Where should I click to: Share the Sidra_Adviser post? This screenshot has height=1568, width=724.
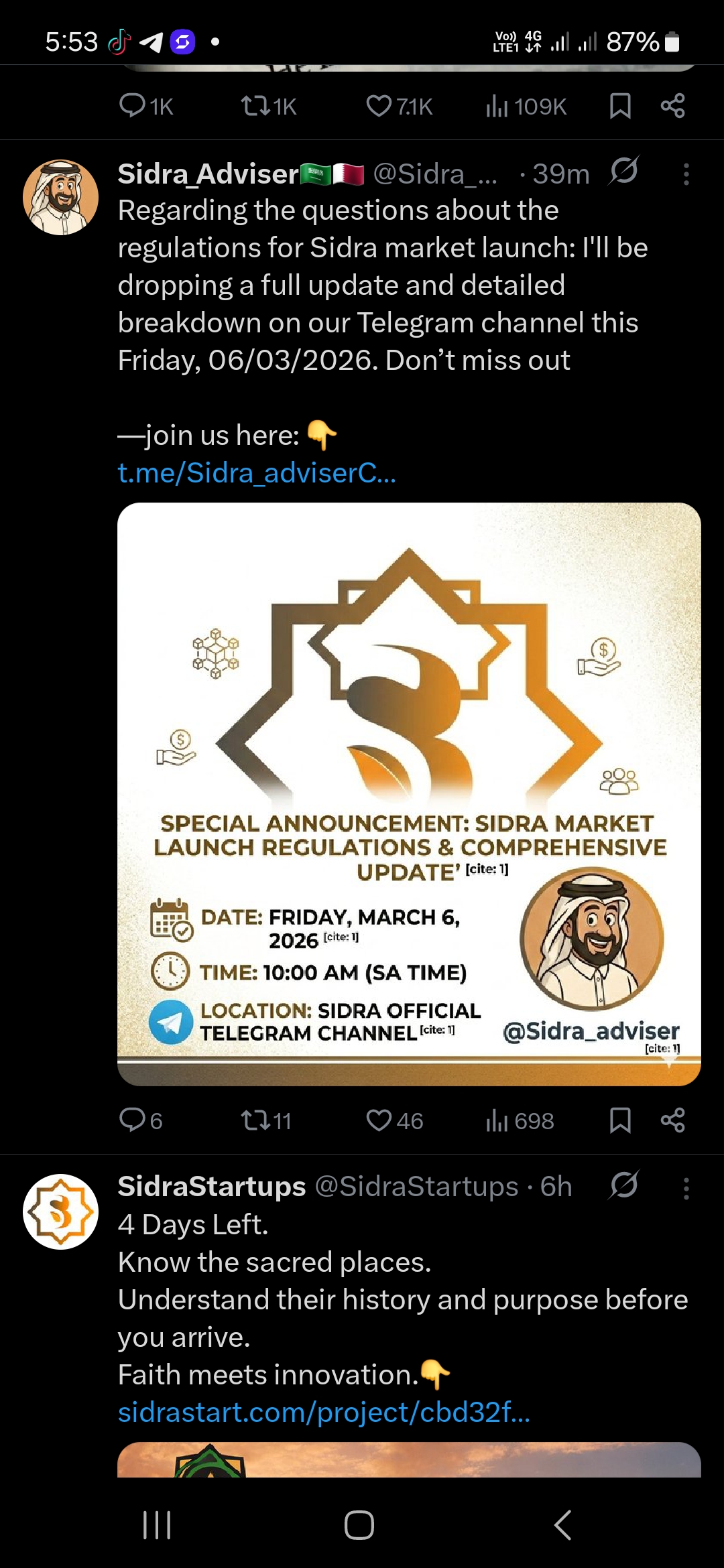click(672, 1120)
